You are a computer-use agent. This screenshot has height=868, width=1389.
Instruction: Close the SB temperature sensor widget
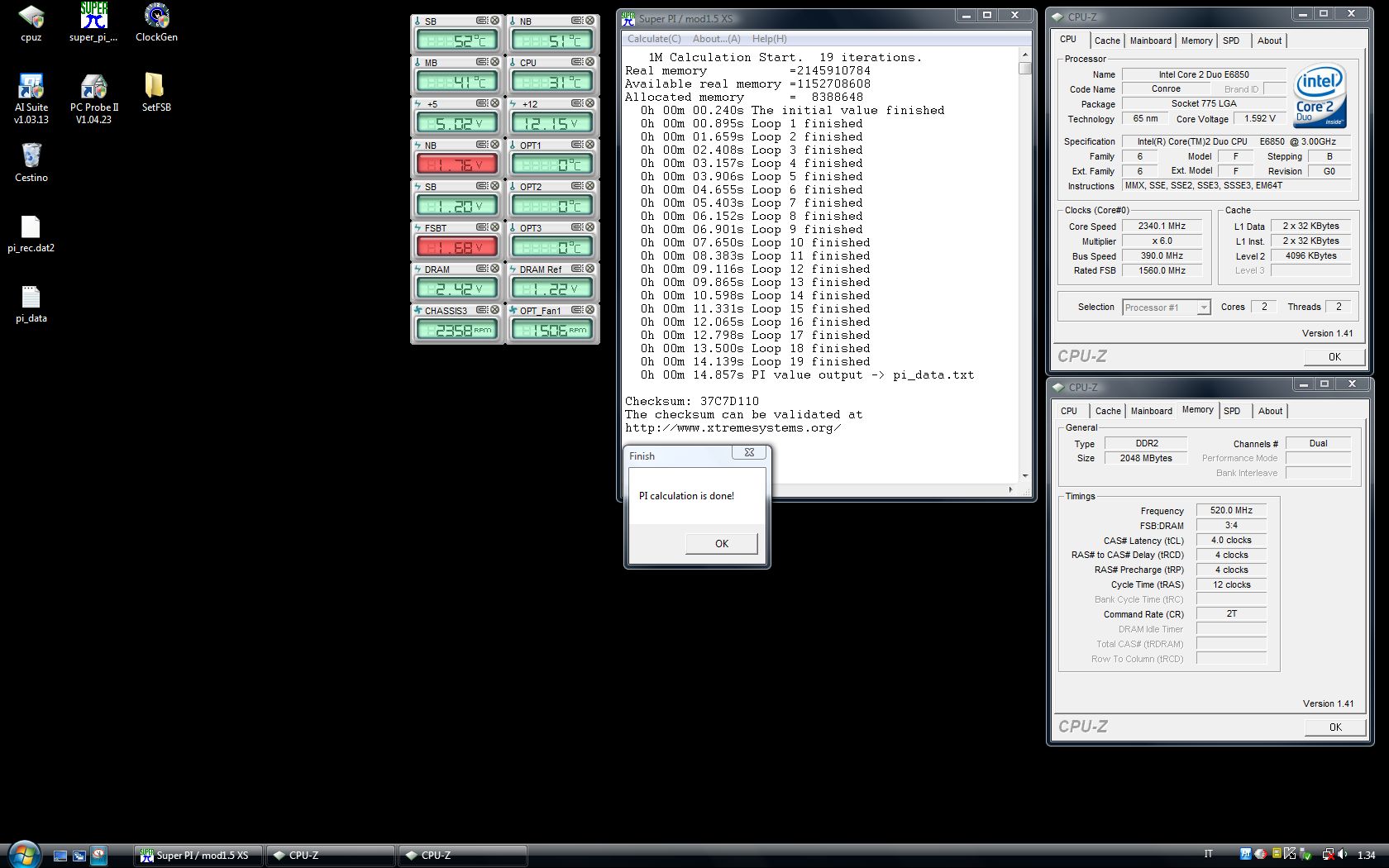(x=494, y=21)
